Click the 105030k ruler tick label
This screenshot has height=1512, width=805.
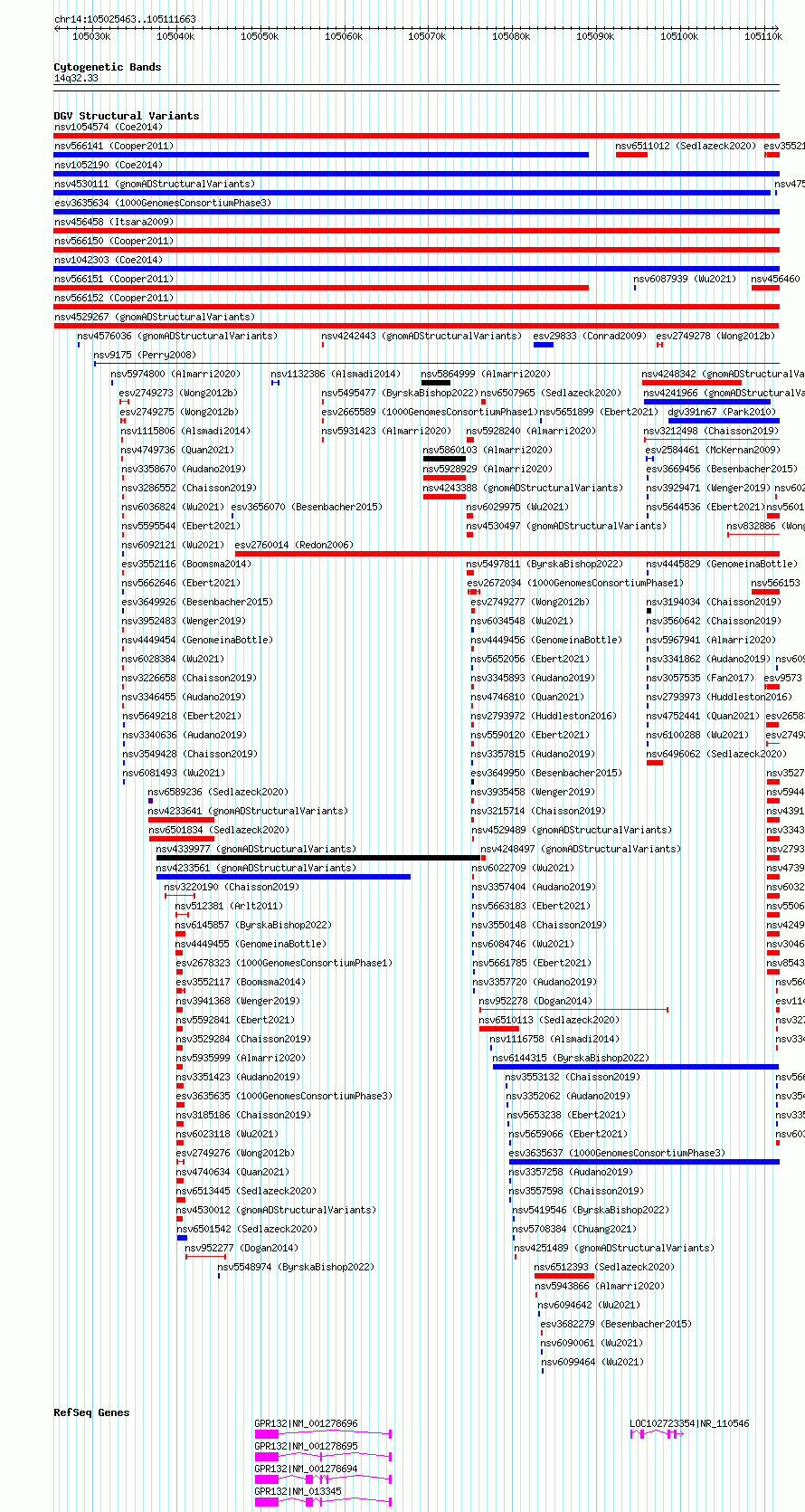(x=91, y=36)
